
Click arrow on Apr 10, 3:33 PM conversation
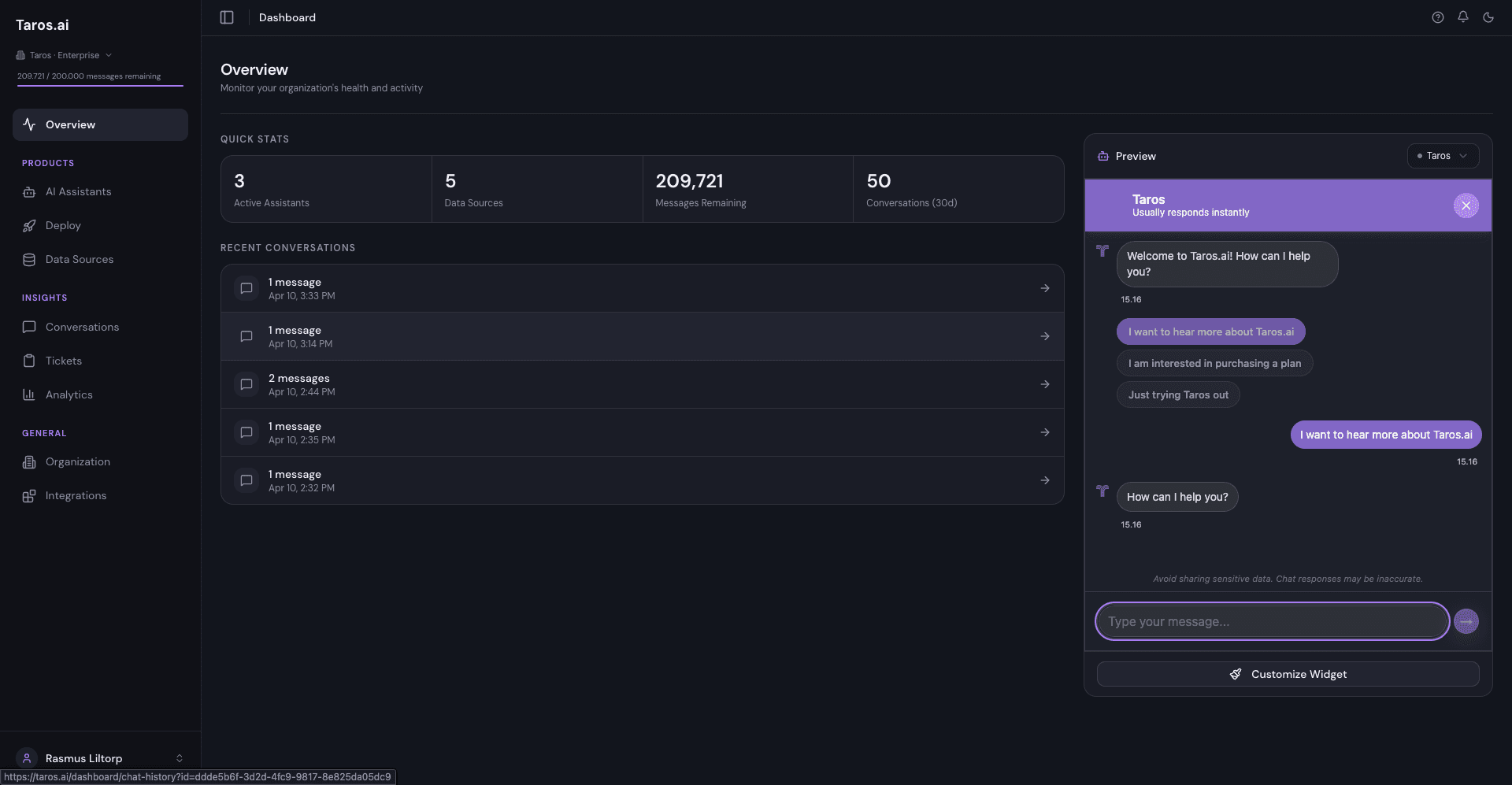(x=1045, y=288)
